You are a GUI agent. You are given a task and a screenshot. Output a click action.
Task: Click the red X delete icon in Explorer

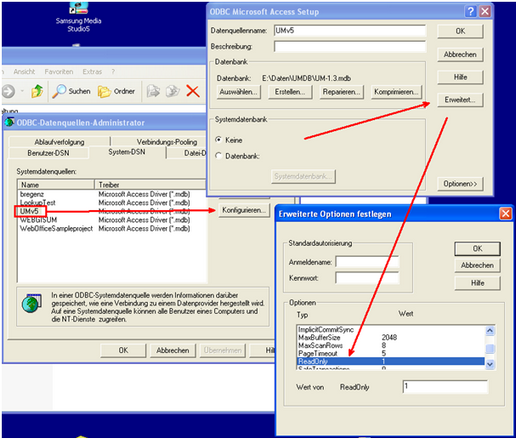tap(193, 91)
